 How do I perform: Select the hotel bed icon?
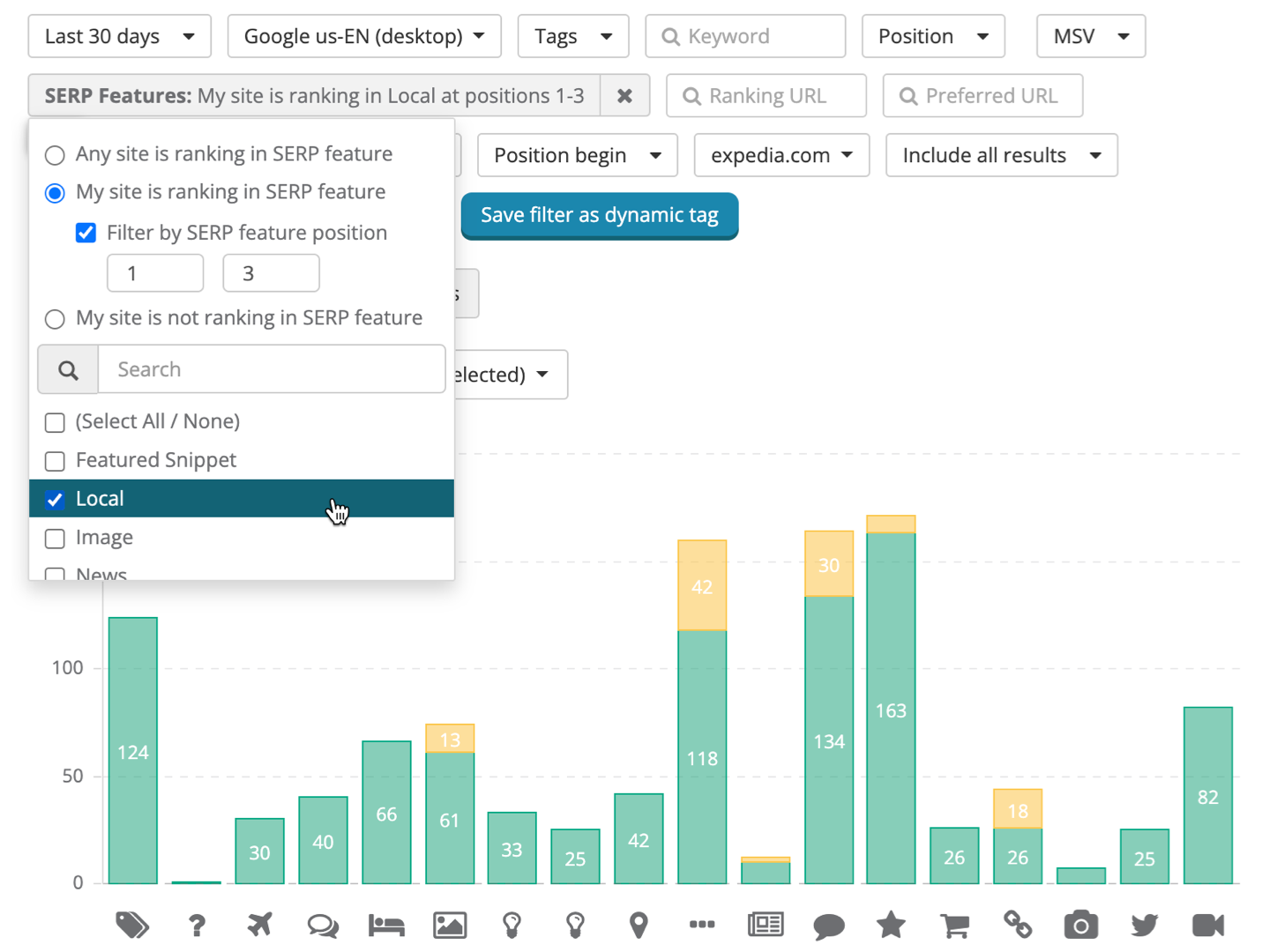pyautogui.click(x=386, y=926)
